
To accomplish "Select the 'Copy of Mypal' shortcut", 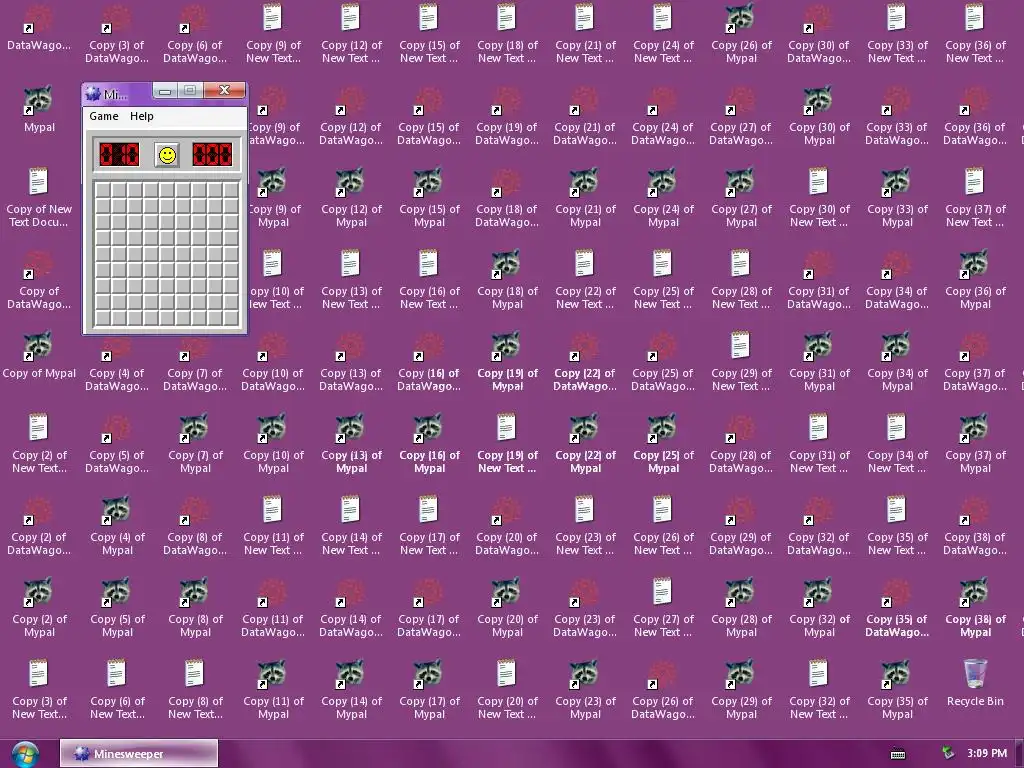I will click(x=39, y=356).
